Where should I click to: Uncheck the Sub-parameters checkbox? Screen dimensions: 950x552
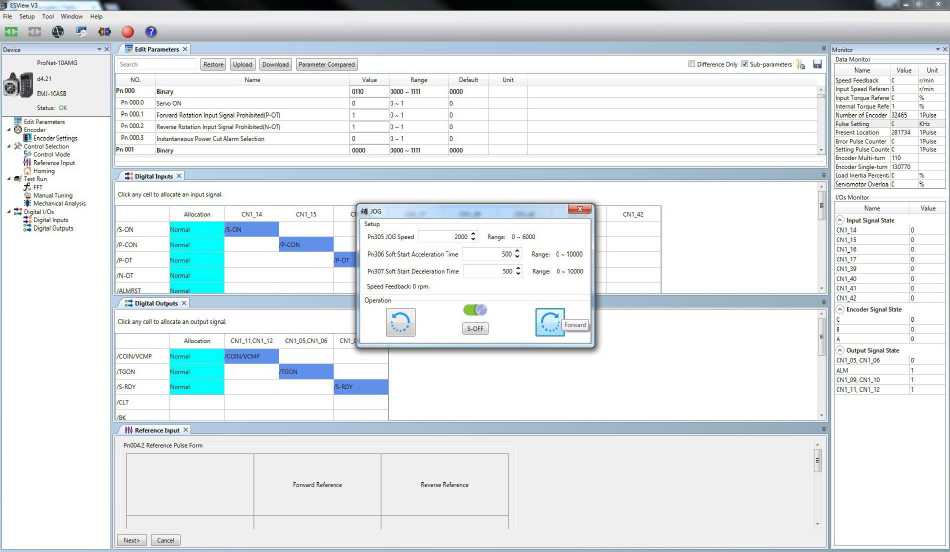(744, 64)
